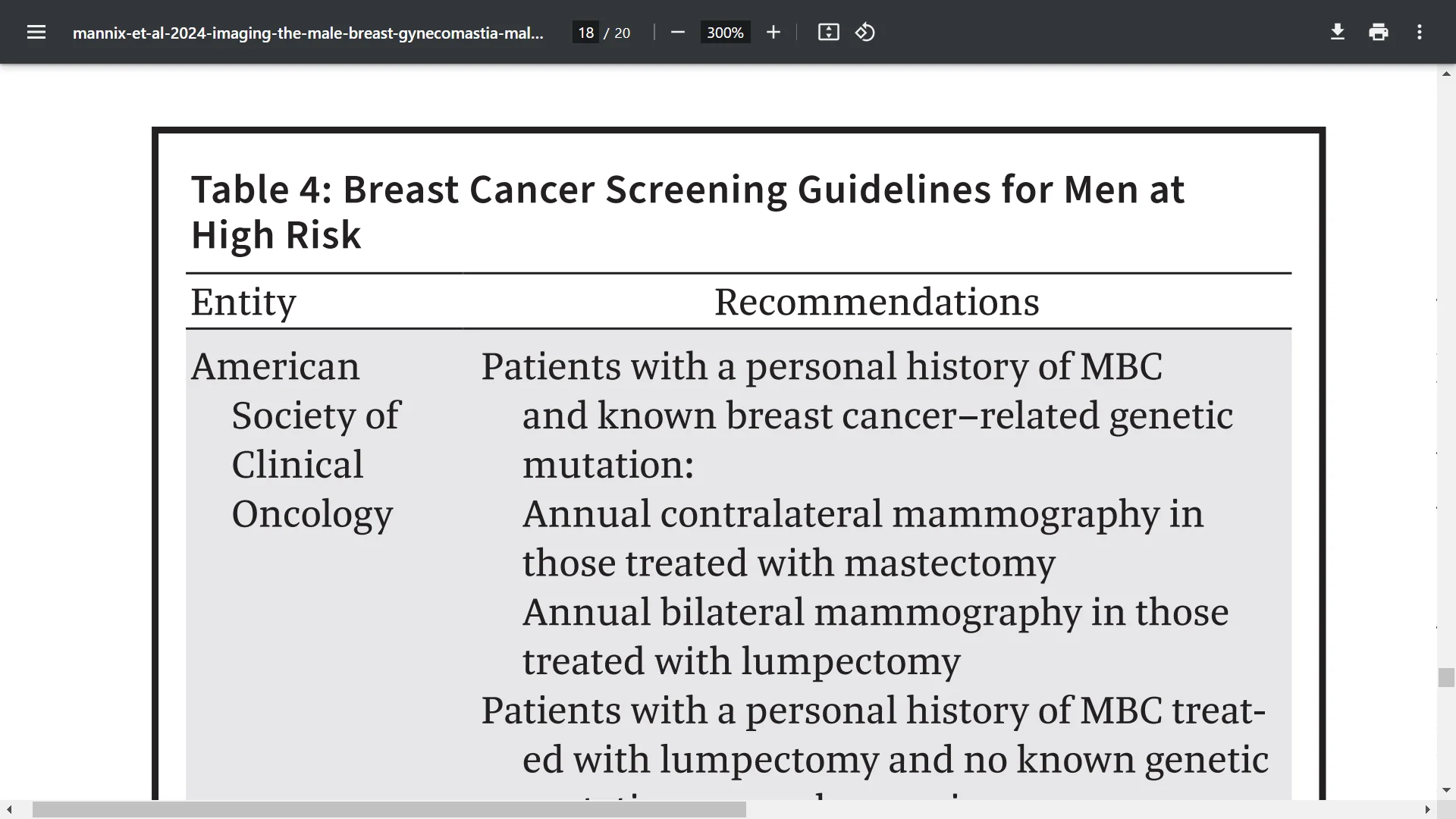
Task: Click 'Annual contralateral mammography in' line
Action: 863,515
